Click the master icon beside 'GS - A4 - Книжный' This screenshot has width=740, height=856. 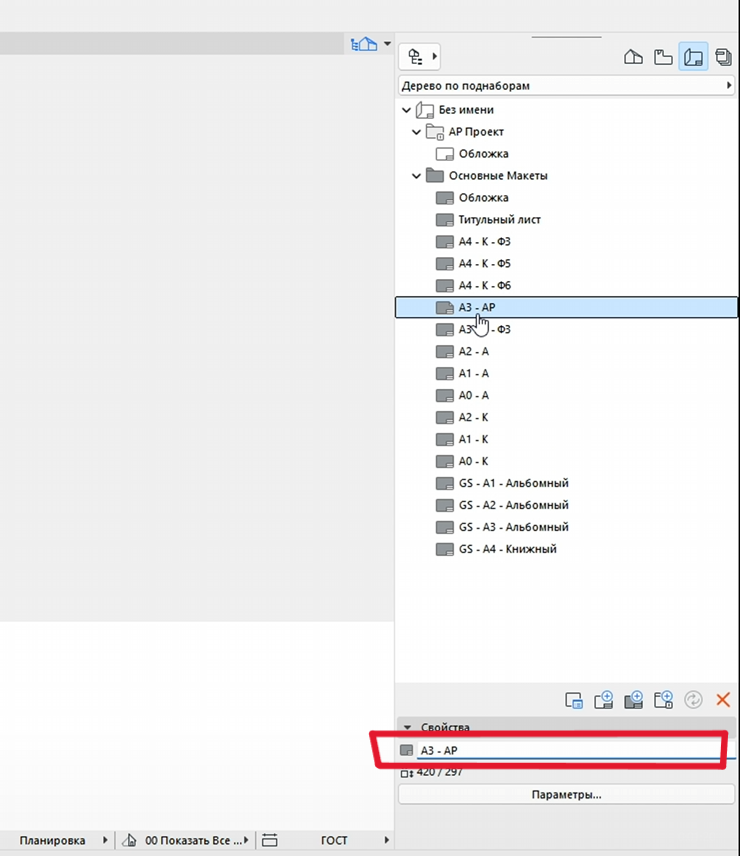point(445,549)
